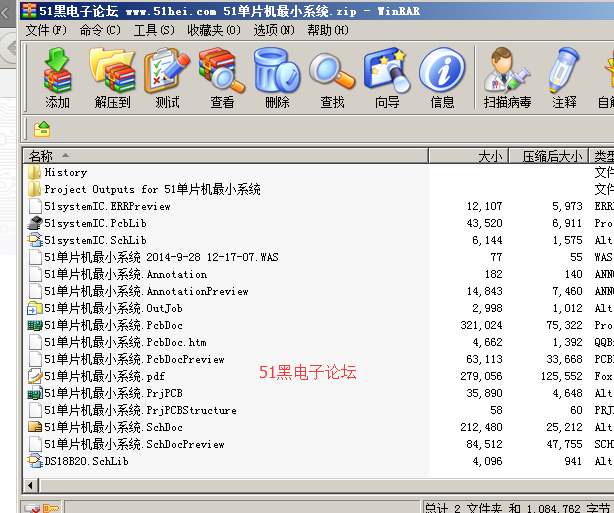Open the Commands (命令) menu
Image resolution: width=614 pixels, height=513 pixels.
(x=100, y=30)
